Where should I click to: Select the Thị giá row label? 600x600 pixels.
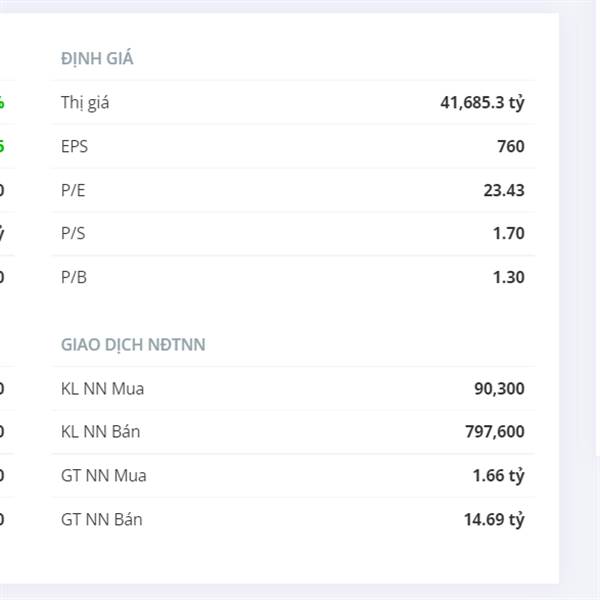pyautogui.click(x=85, y=103)
